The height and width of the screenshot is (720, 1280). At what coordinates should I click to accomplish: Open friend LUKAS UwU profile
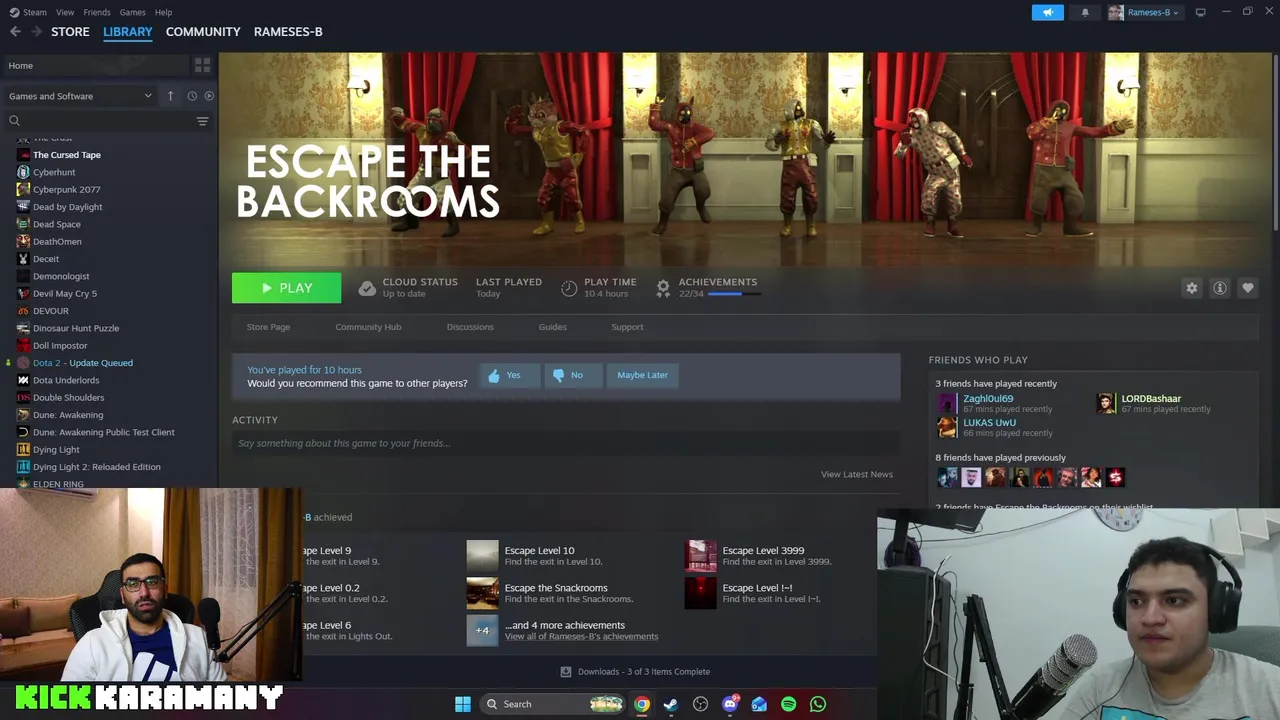(989, 423)
